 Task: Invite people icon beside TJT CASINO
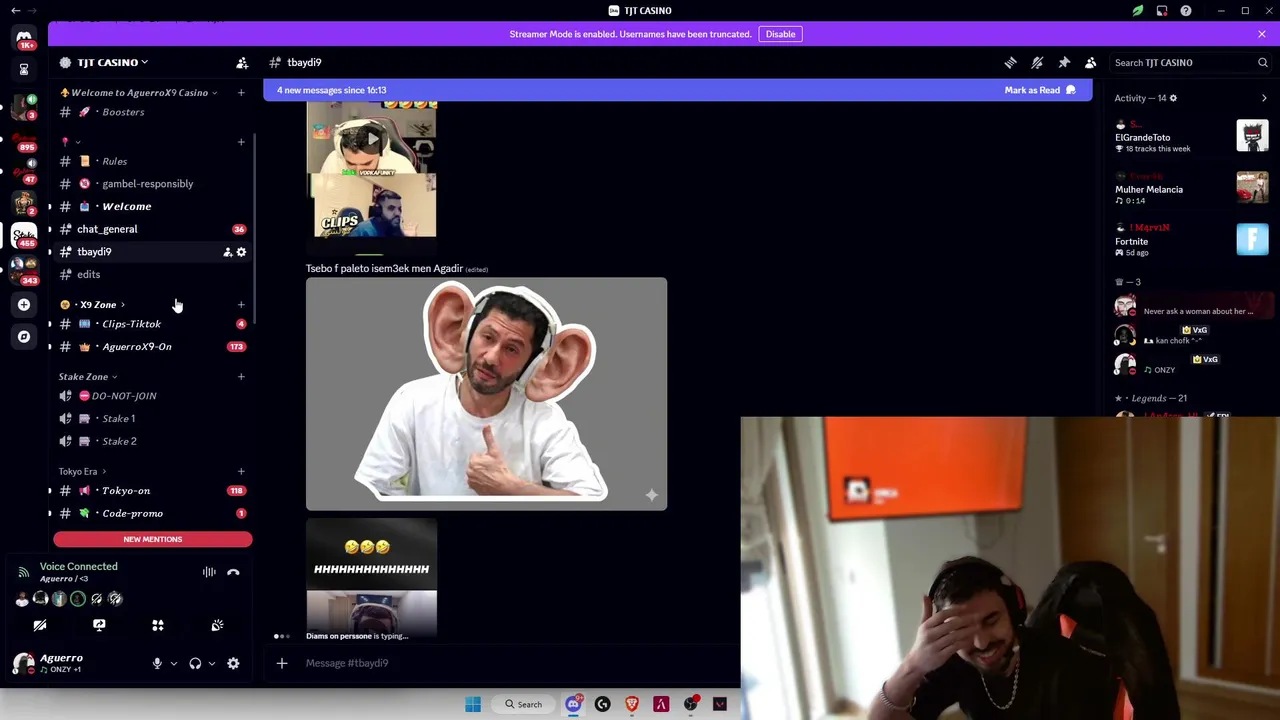point(242,62)
